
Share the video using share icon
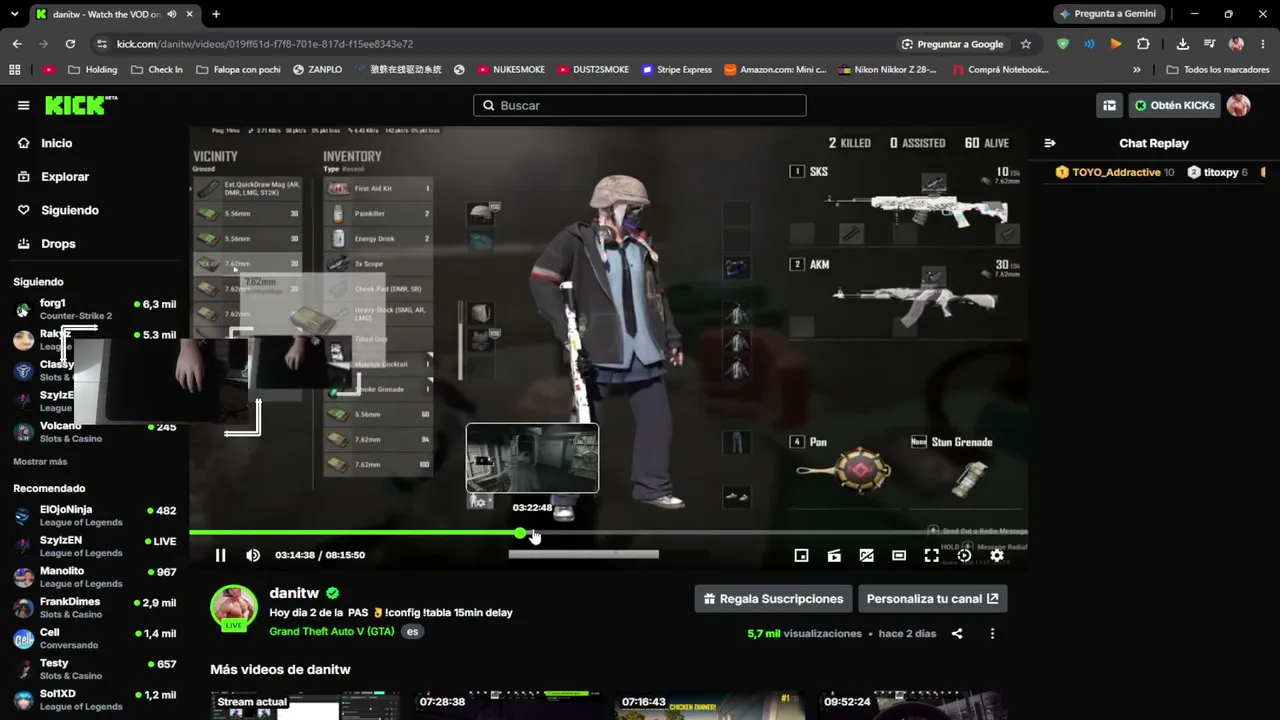[957, 634]
